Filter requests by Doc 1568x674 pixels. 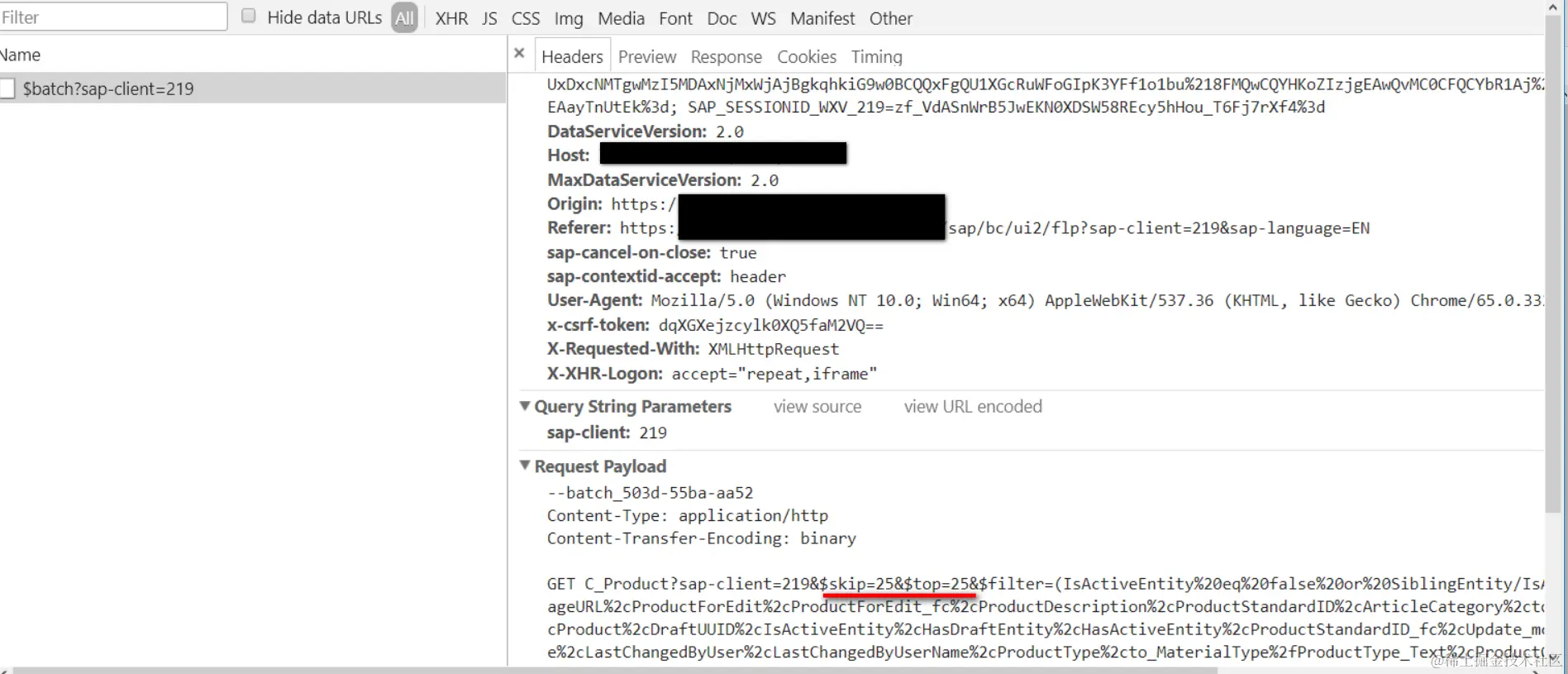[722, 18]
